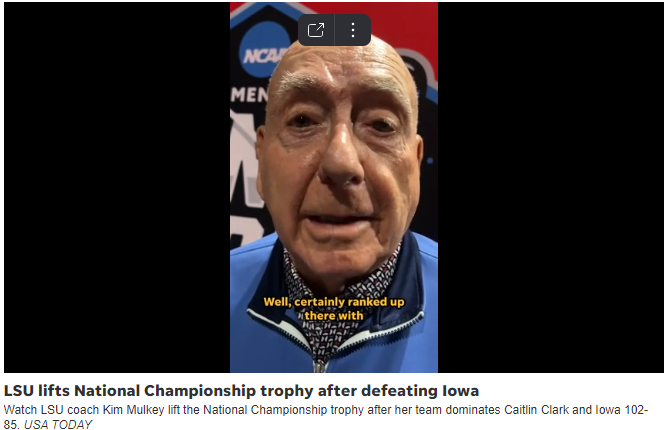This screenshot has height=430, width=669.
Task: Click the score 102- in the description
Action: click(x=636, y=410)
